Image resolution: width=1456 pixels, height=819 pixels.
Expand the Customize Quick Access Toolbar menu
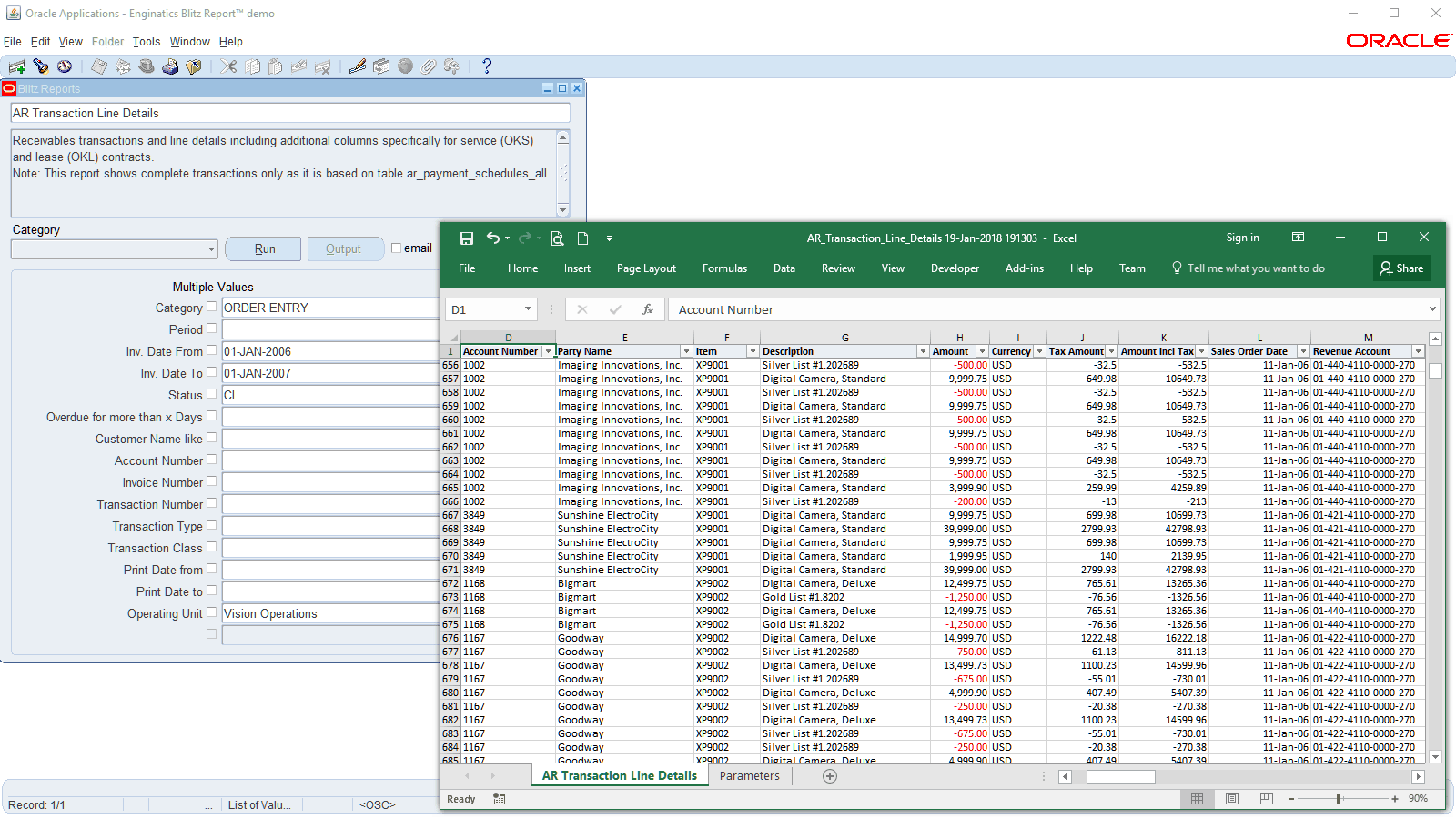click(x=610, y=238)
